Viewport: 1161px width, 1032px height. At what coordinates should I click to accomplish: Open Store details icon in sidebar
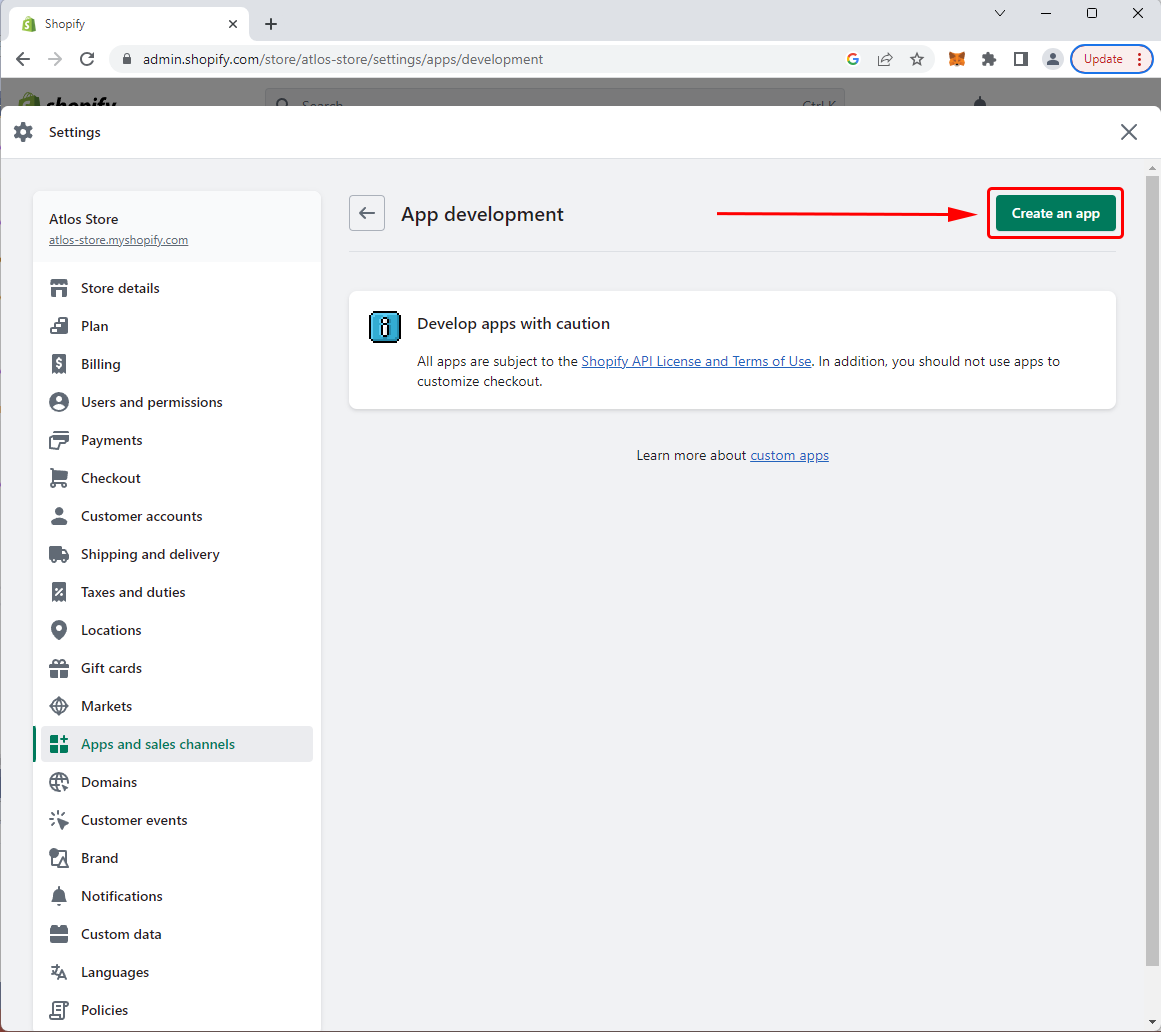[x=58, y=288]
